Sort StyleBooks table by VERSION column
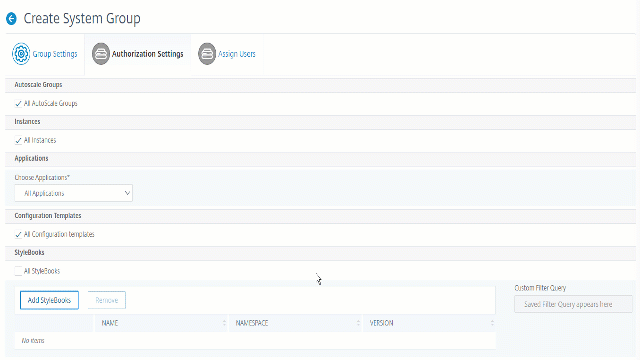Image resolution: width=640 pixels, height=360 pixels. pyautogui.click(x=429, y=323)
